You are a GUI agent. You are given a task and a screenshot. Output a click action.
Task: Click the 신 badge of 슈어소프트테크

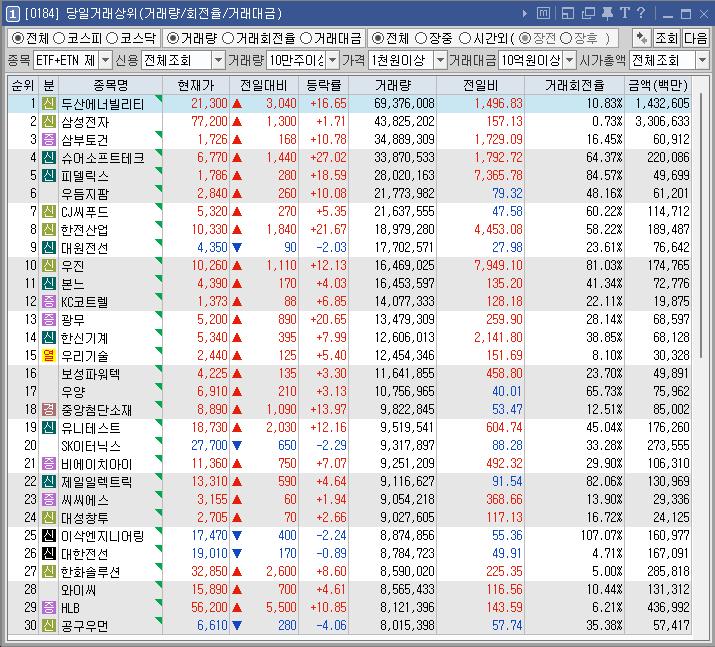[49, 158]
